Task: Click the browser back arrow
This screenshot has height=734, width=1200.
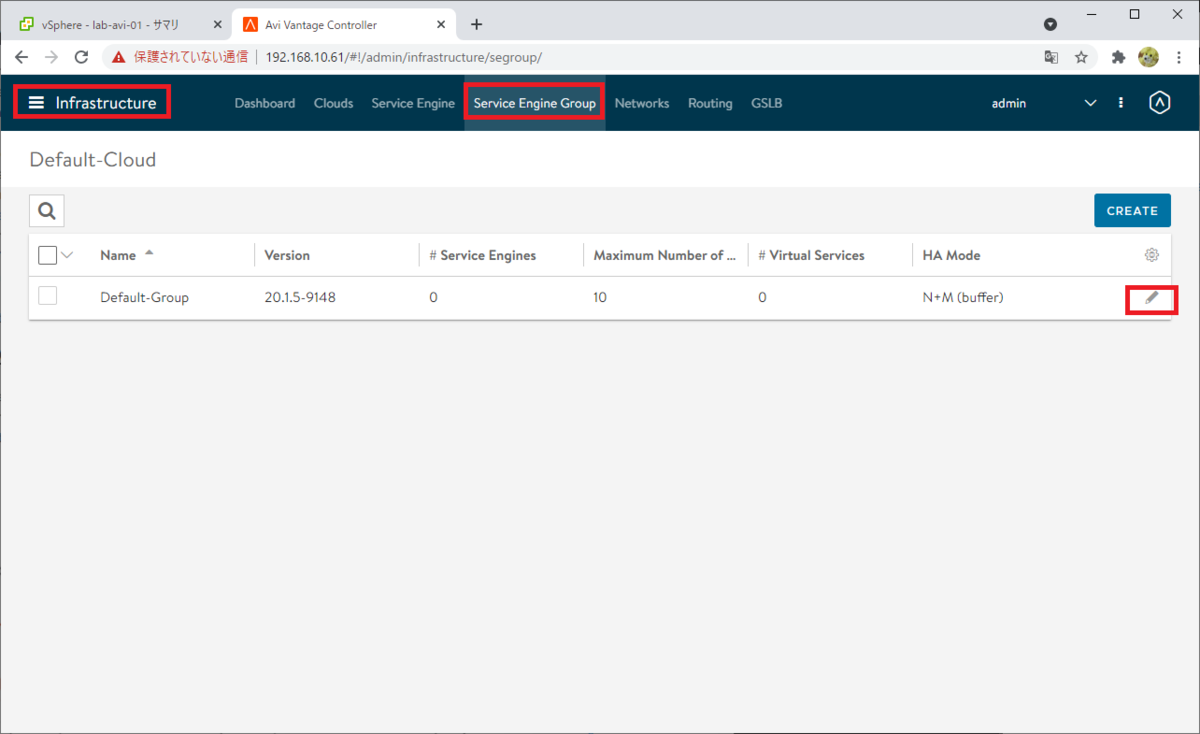Action: click(x=22, y=57)
